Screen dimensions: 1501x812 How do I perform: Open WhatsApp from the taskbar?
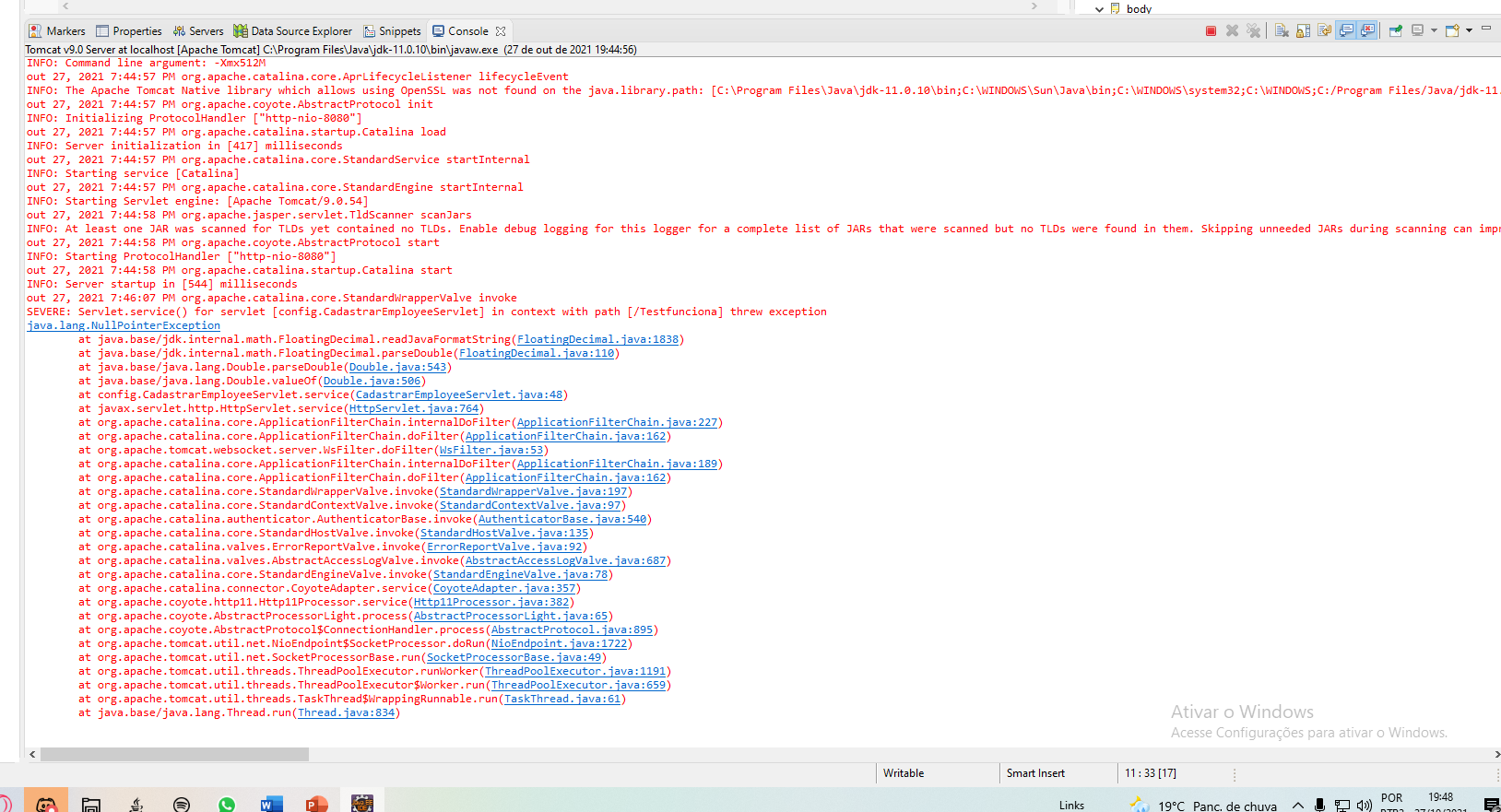pyautogui.click(x=227, y=804)
